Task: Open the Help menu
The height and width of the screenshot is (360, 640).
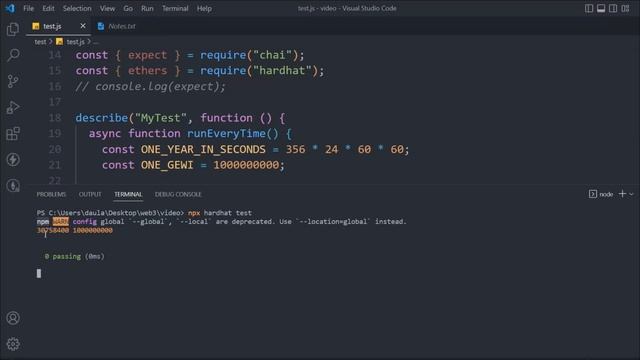Action: click(x=204, y=8)
